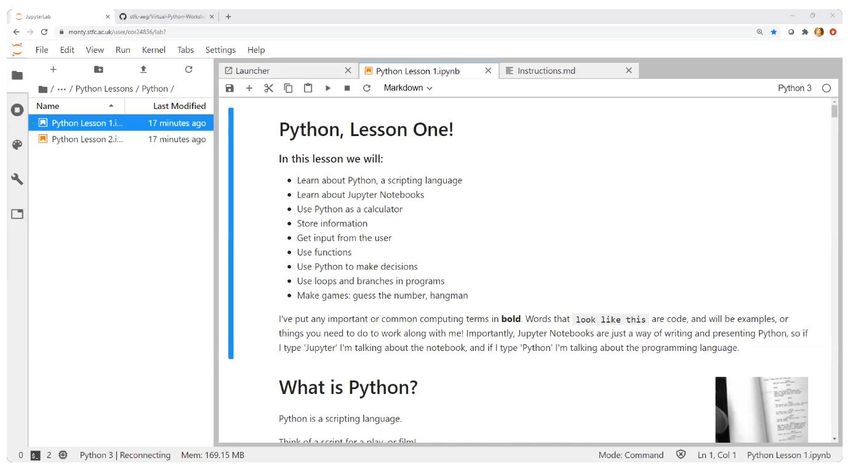Click the kernel count icon in status bar

(63, 455)
